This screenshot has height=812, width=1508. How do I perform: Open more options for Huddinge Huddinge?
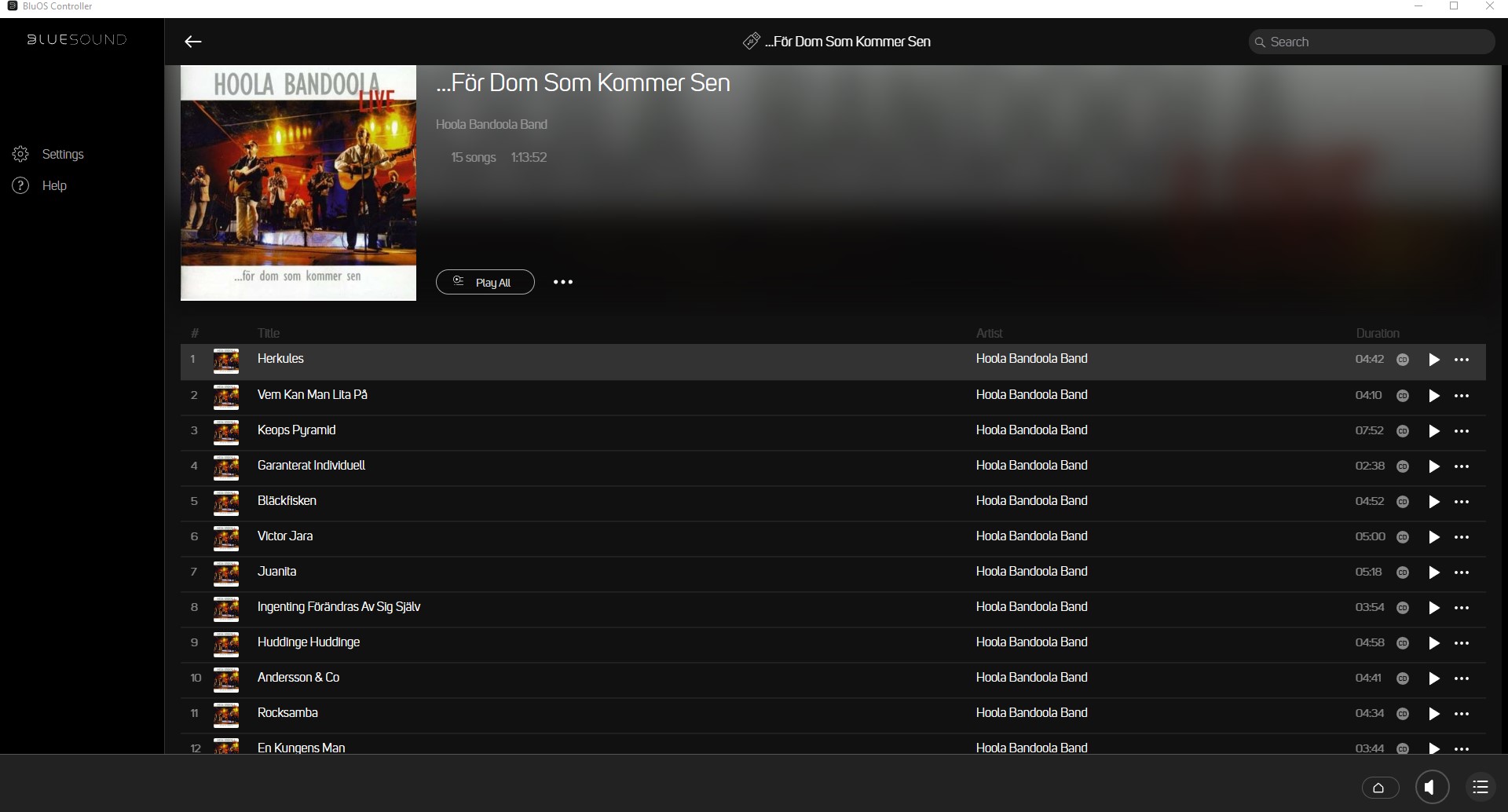coord(1462,643)
